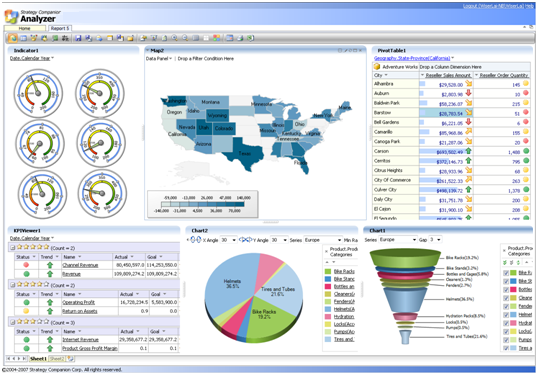Screen dimensions: 538x375
Task: Click the green up-down invert icon in Chart1 legend
Action: [x=518, y=262]
